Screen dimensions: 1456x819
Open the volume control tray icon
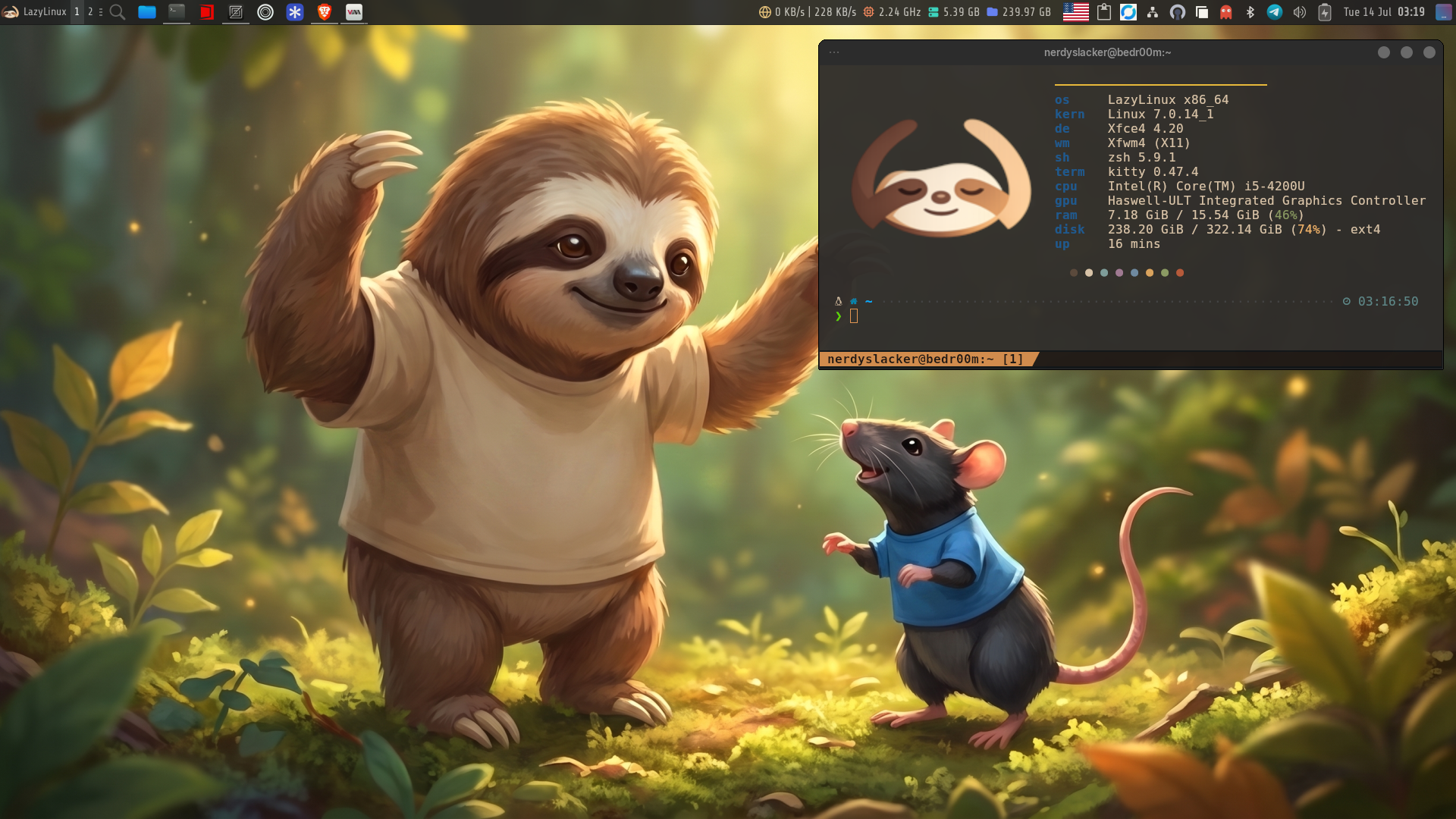1300,11
